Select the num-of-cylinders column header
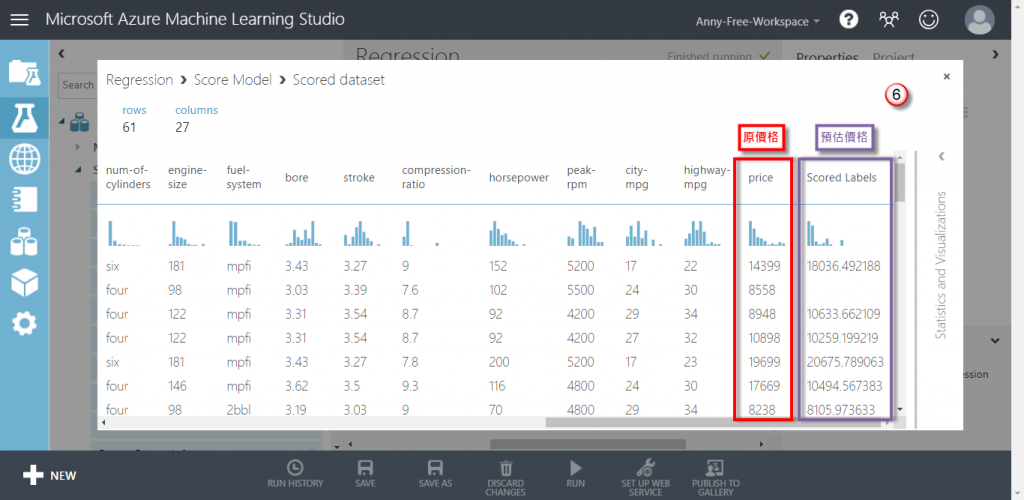Viewport: 1024px width, 500px height. pos(128,177)
